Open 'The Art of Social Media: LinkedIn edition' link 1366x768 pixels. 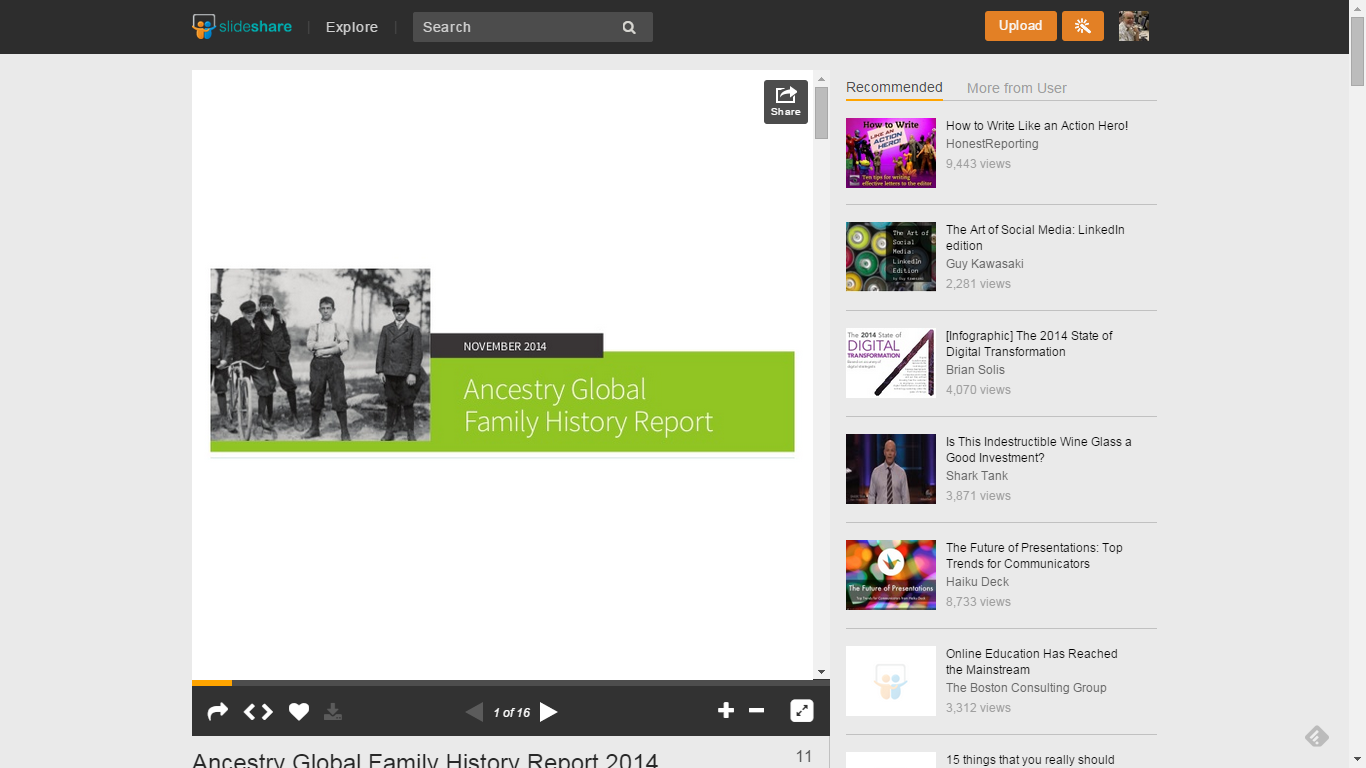tap(1035, 238)
